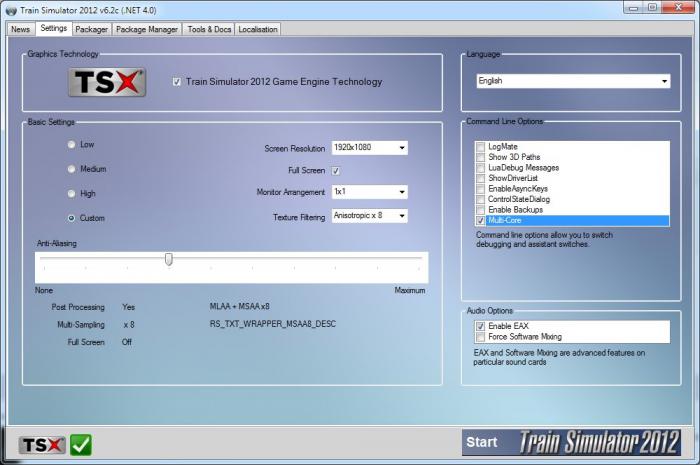The width and height of the screenshot is (700, 465).
Task: Open the Screen Resolution dropdown
Action: coord(370,148)
